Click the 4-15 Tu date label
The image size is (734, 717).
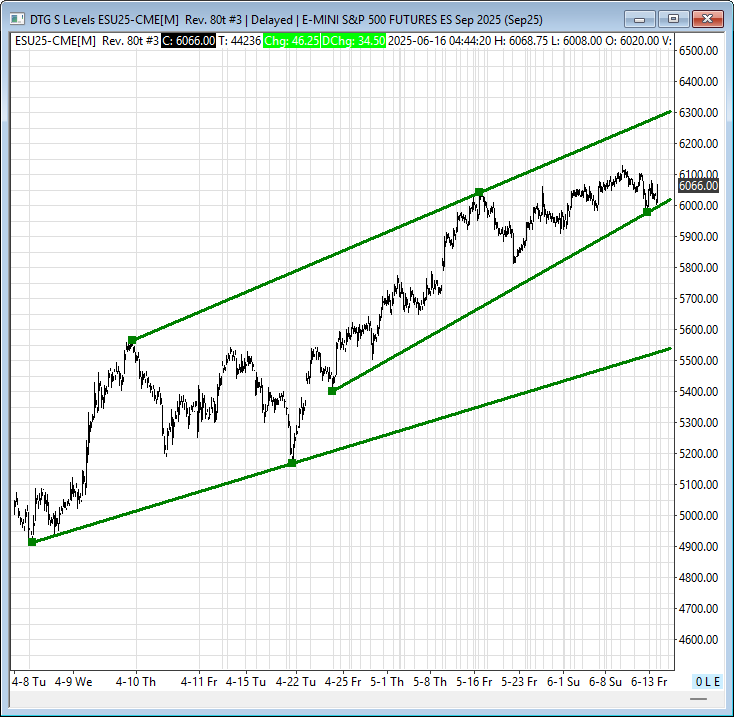coord(246,681)
